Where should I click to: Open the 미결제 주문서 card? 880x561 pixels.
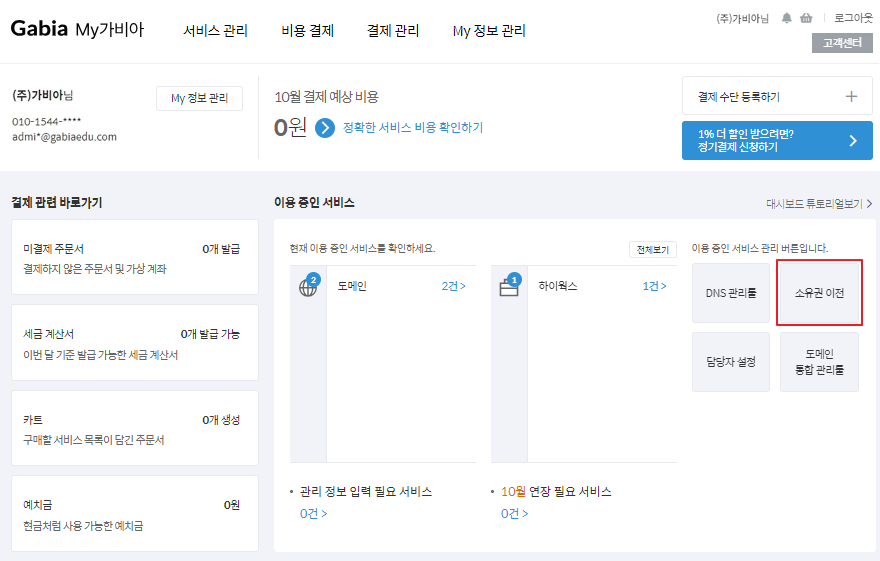[135, 257]
